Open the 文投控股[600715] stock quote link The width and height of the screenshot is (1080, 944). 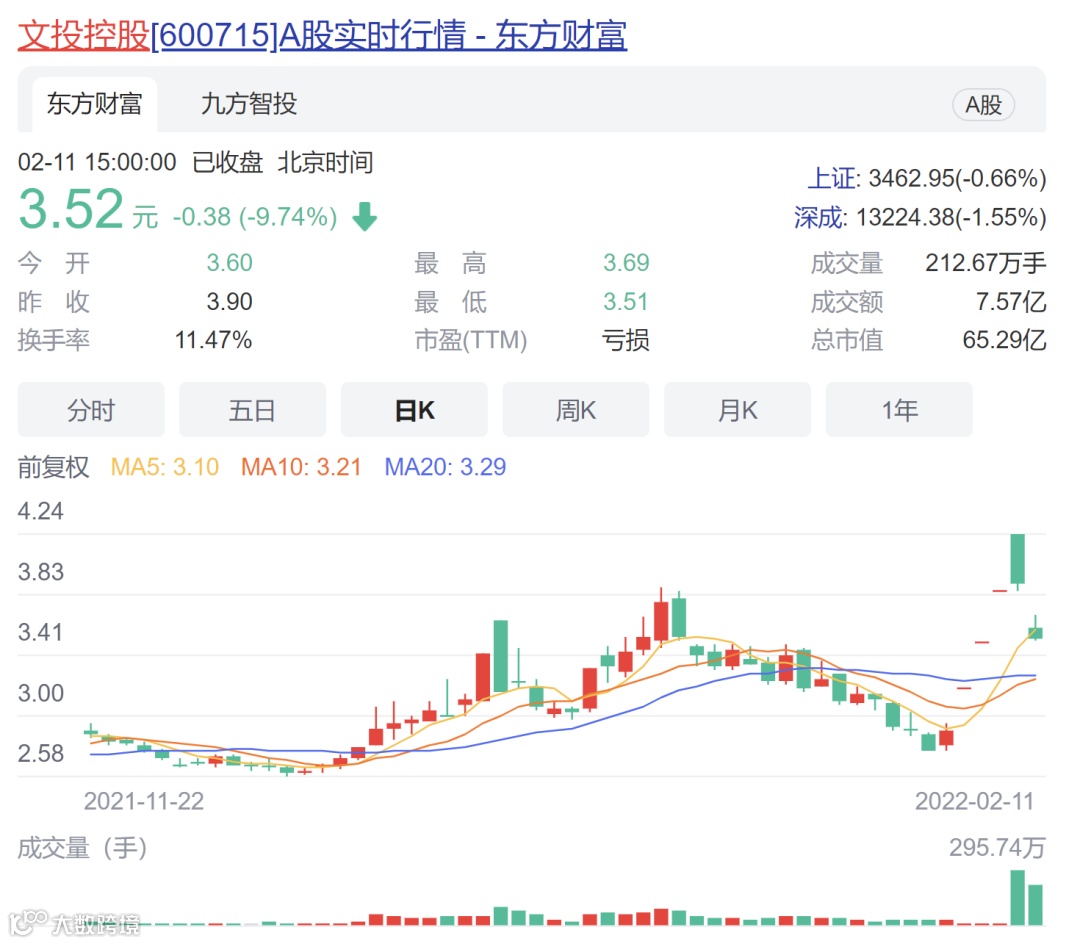click(322, 34)
